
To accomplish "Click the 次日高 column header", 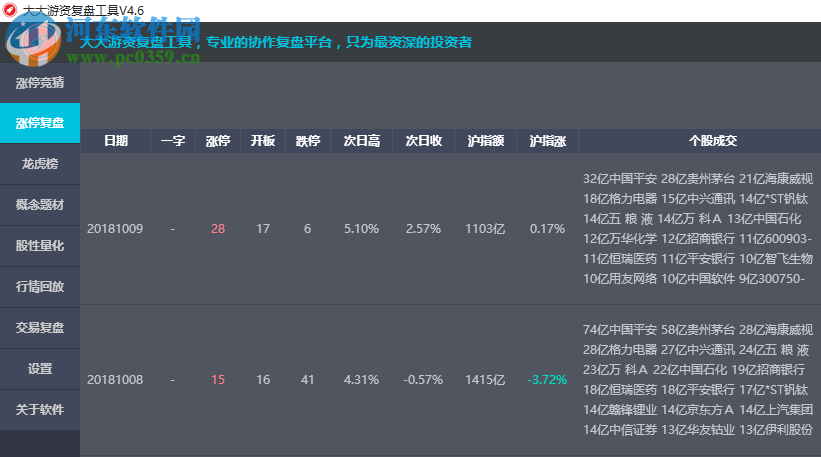I will pos(361,141).
